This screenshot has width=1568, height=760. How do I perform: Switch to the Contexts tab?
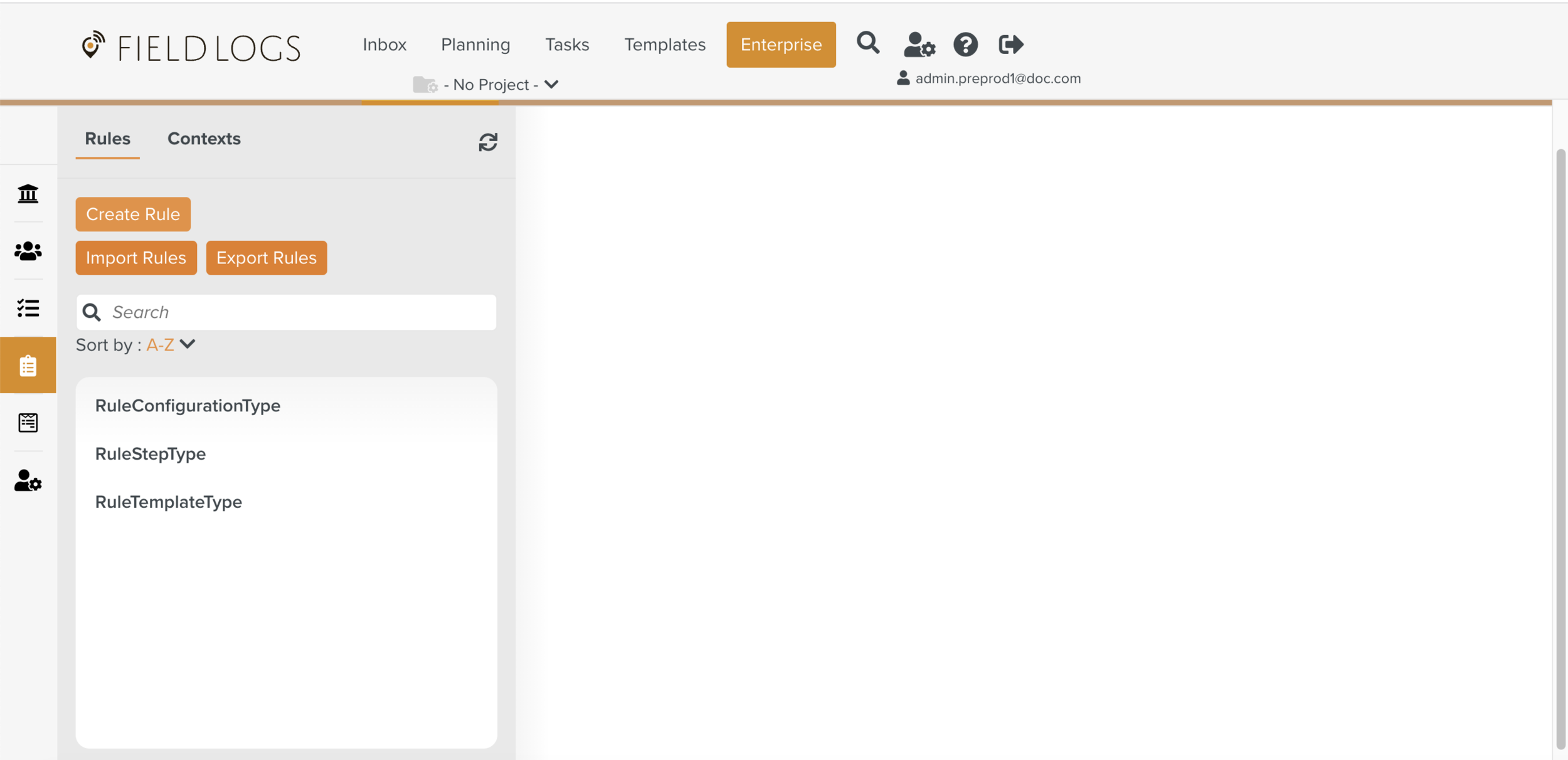[x=204, y=139]
